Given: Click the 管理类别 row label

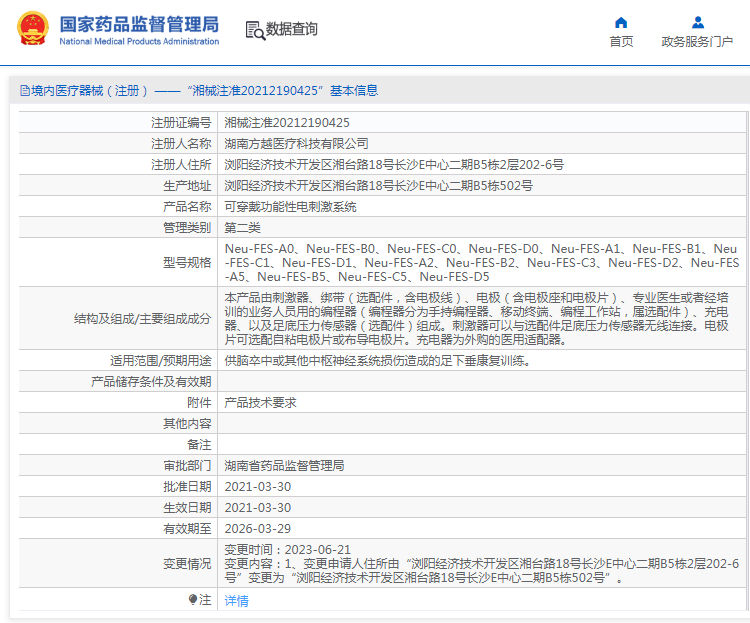Looking at the screenshot, I should [x=187, y=228].
